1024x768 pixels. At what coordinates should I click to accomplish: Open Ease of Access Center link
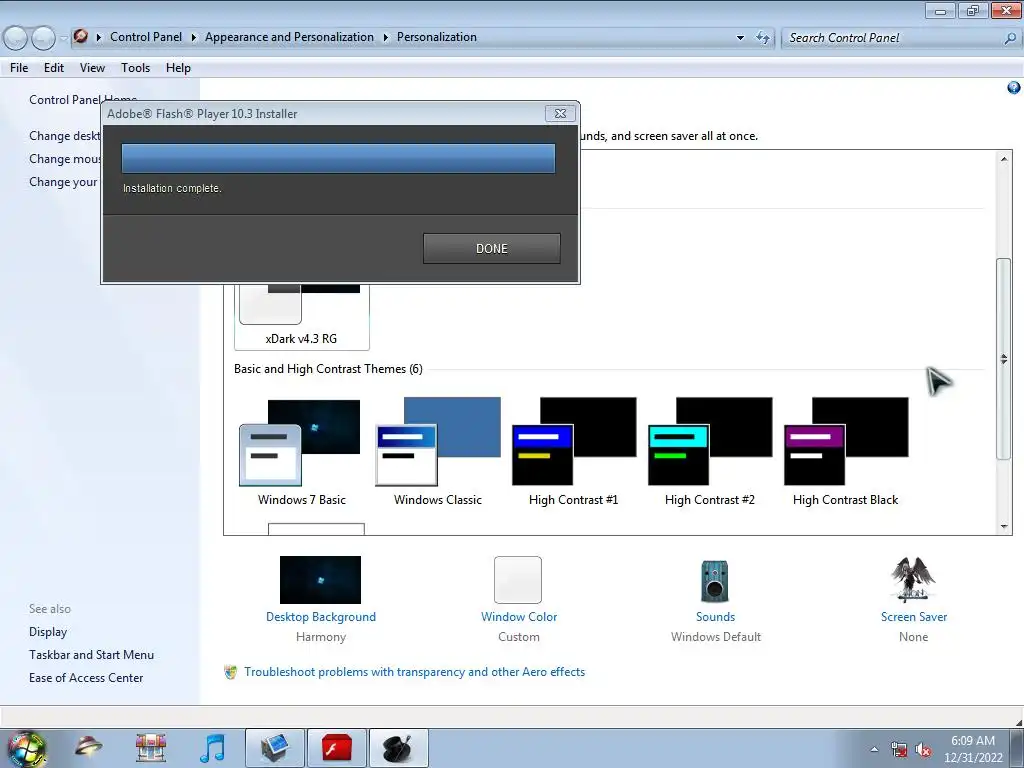click(86, 678)
